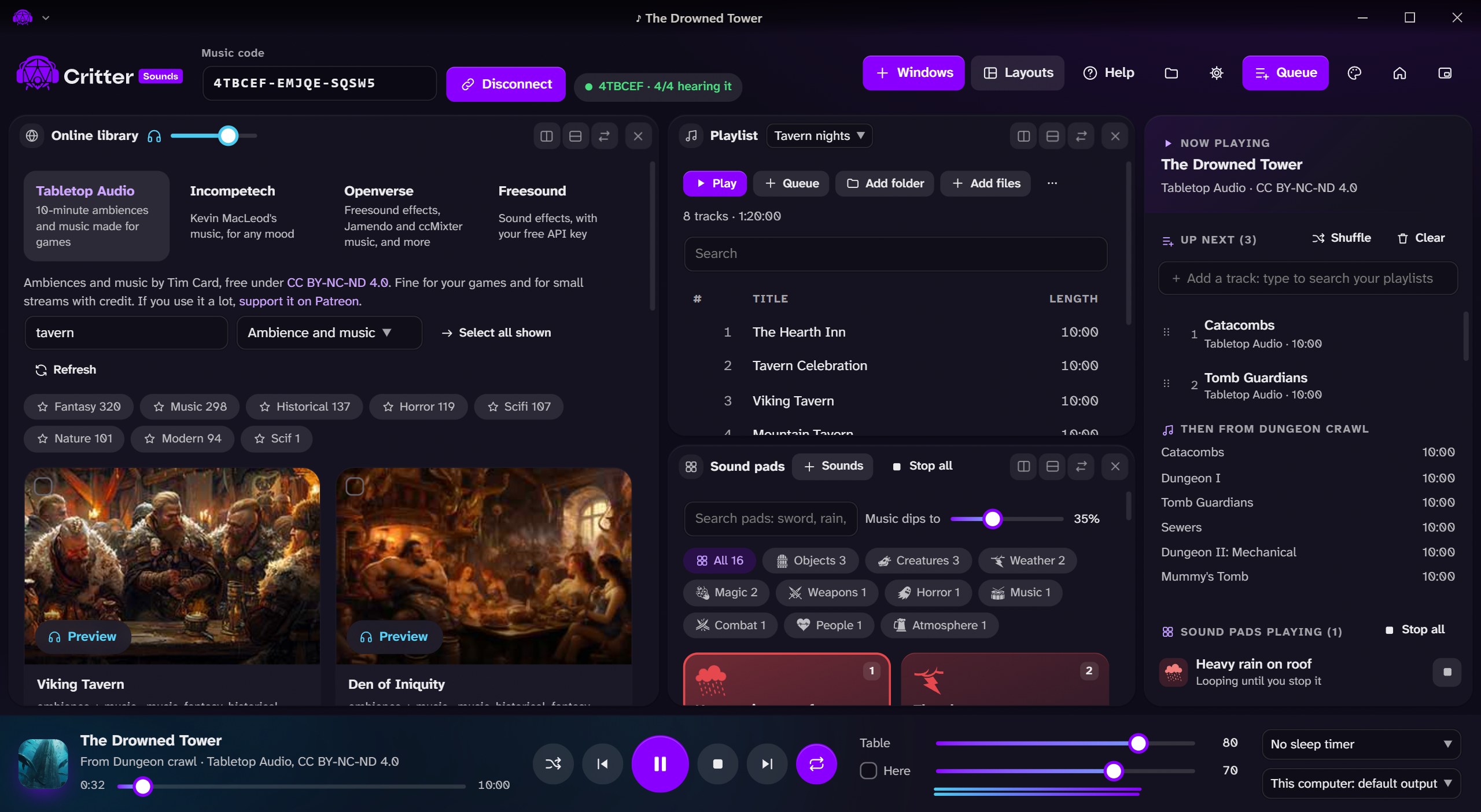Select the Incompetech source tab
The image size is (1481, 812).
pos(250,215)
